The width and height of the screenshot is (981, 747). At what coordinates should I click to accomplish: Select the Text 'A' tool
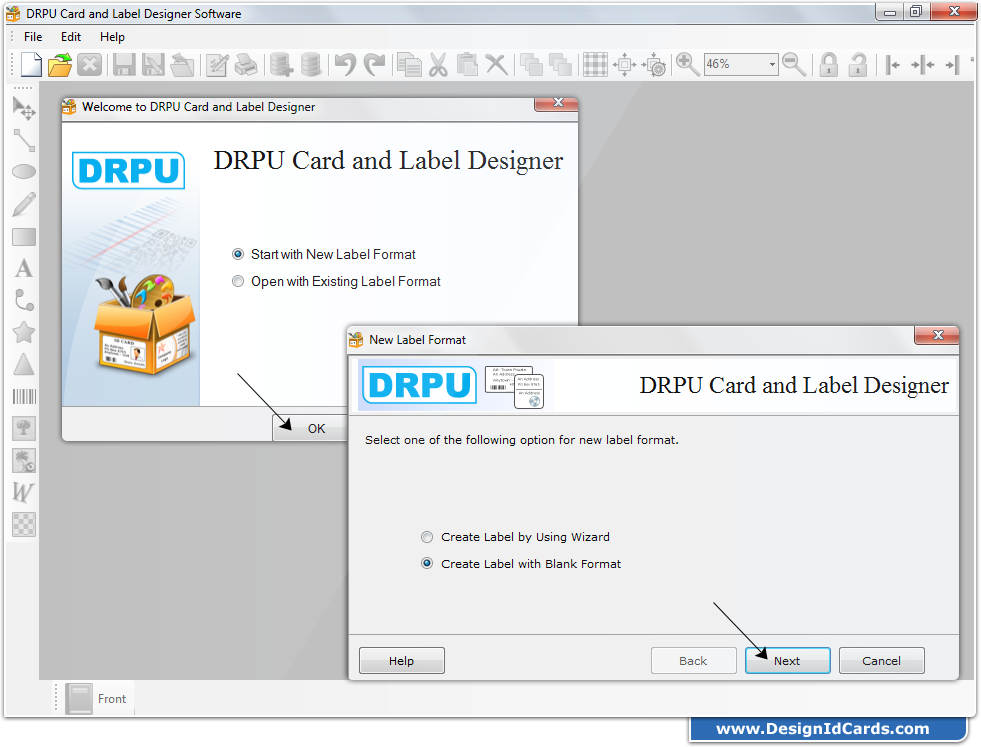pyautogui.click(x=24, y=268)
